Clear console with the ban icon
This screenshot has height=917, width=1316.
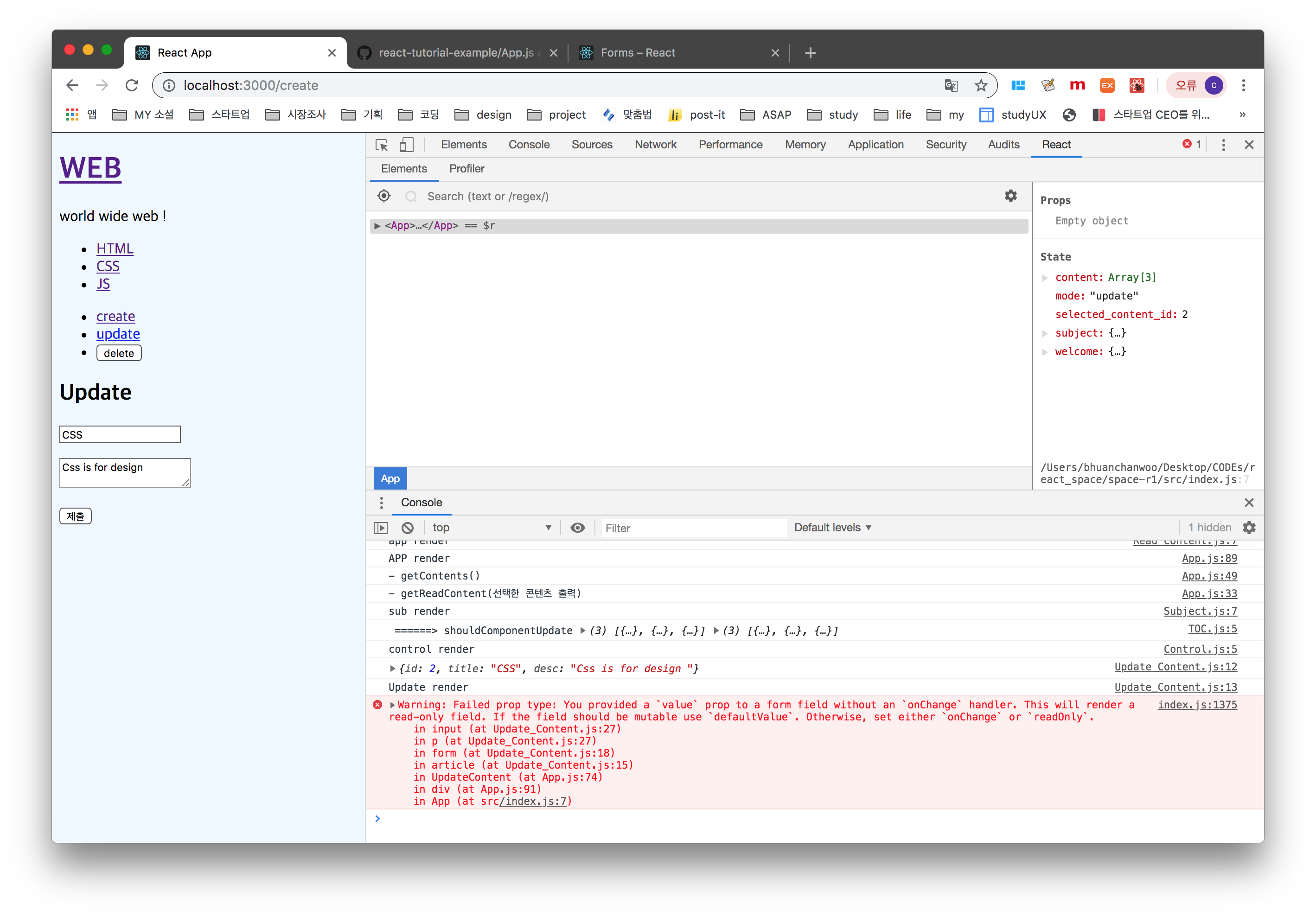click(x=408, y=527)
